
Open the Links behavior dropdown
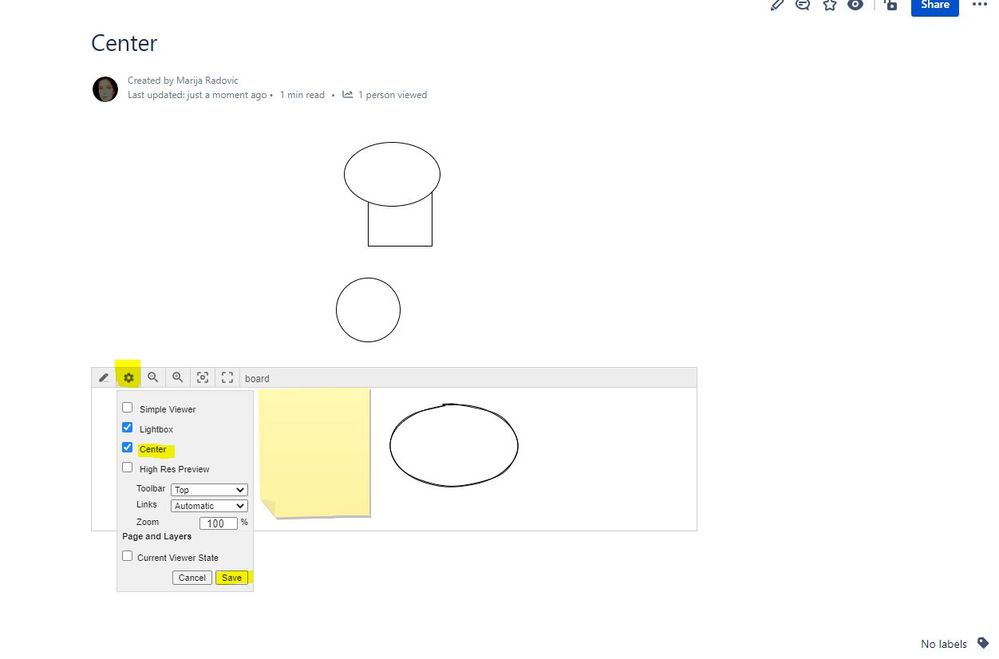coord(209,505)
